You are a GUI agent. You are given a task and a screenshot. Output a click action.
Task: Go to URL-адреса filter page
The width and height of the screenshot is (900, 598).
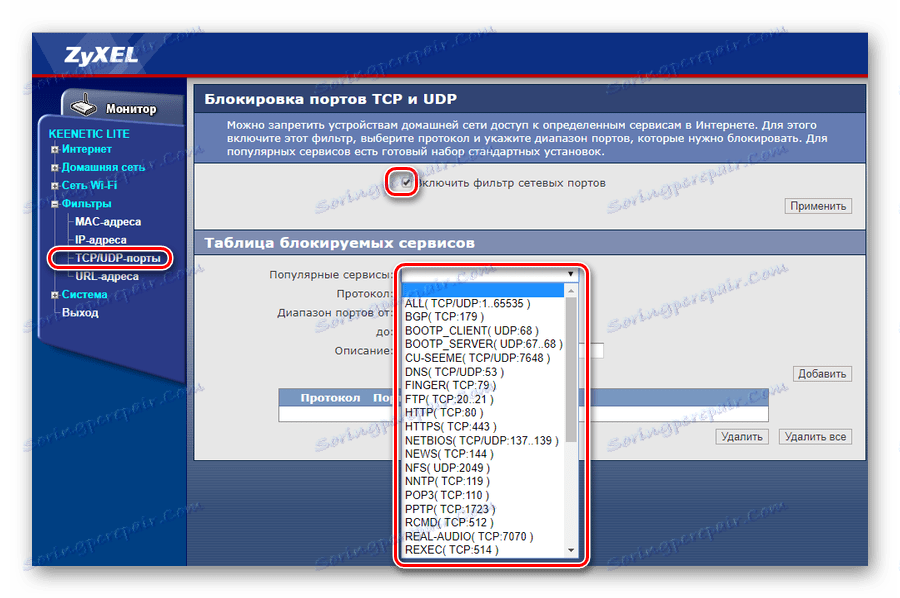coord(107,277)
